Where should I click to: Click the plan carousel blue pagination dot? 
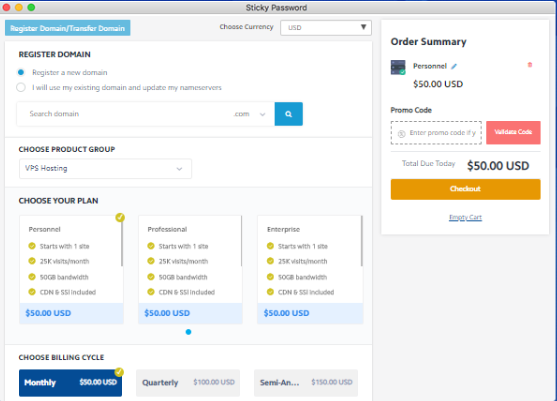[x=188, y=332]
